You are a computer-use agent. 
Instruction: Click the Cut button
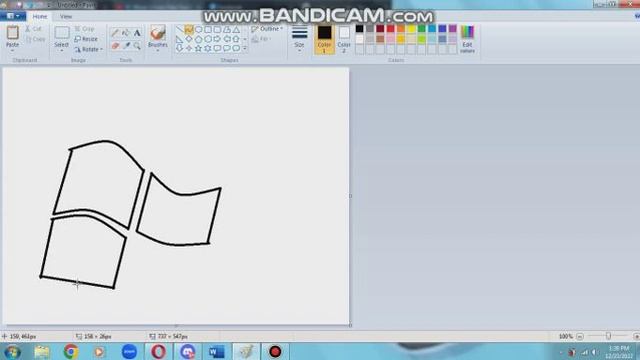click(33, 29)
